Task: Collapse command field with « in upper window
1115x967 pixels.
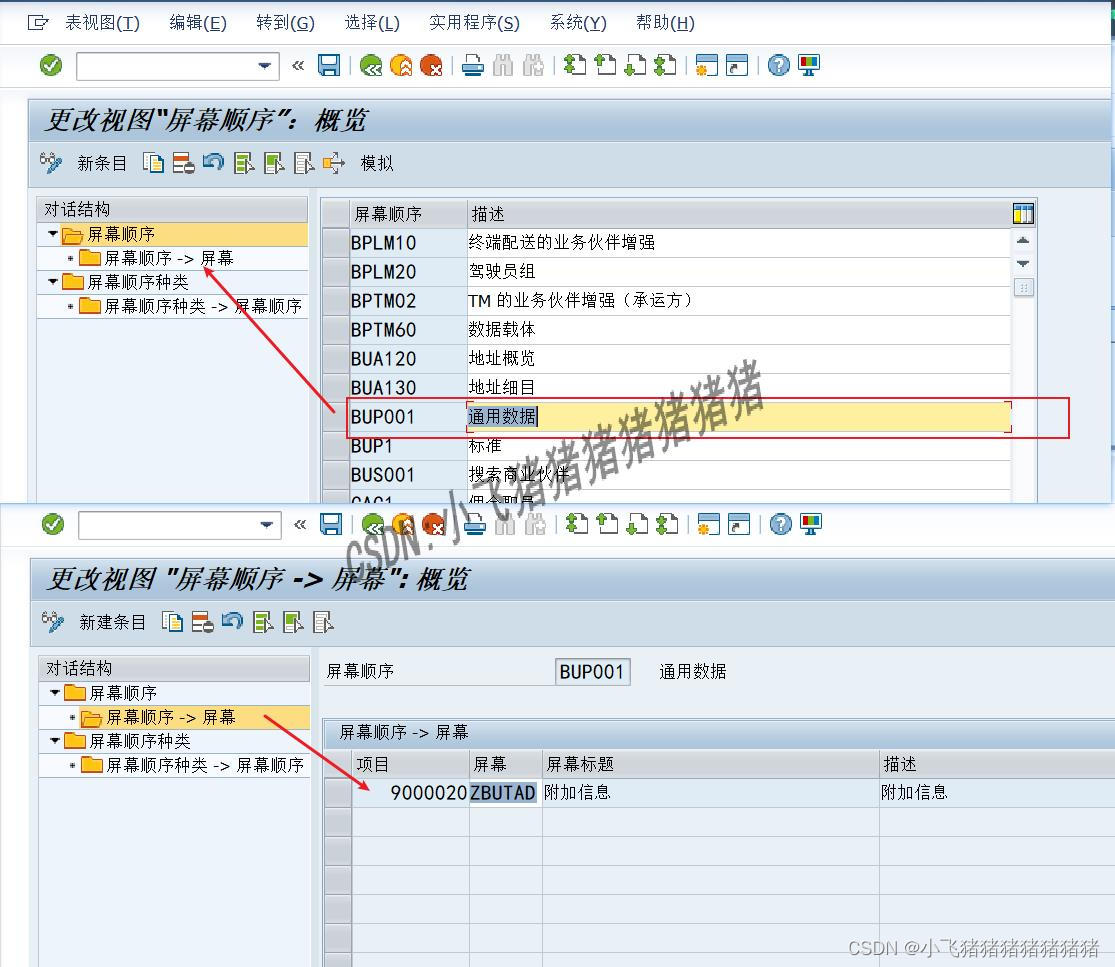Action: 298,65
